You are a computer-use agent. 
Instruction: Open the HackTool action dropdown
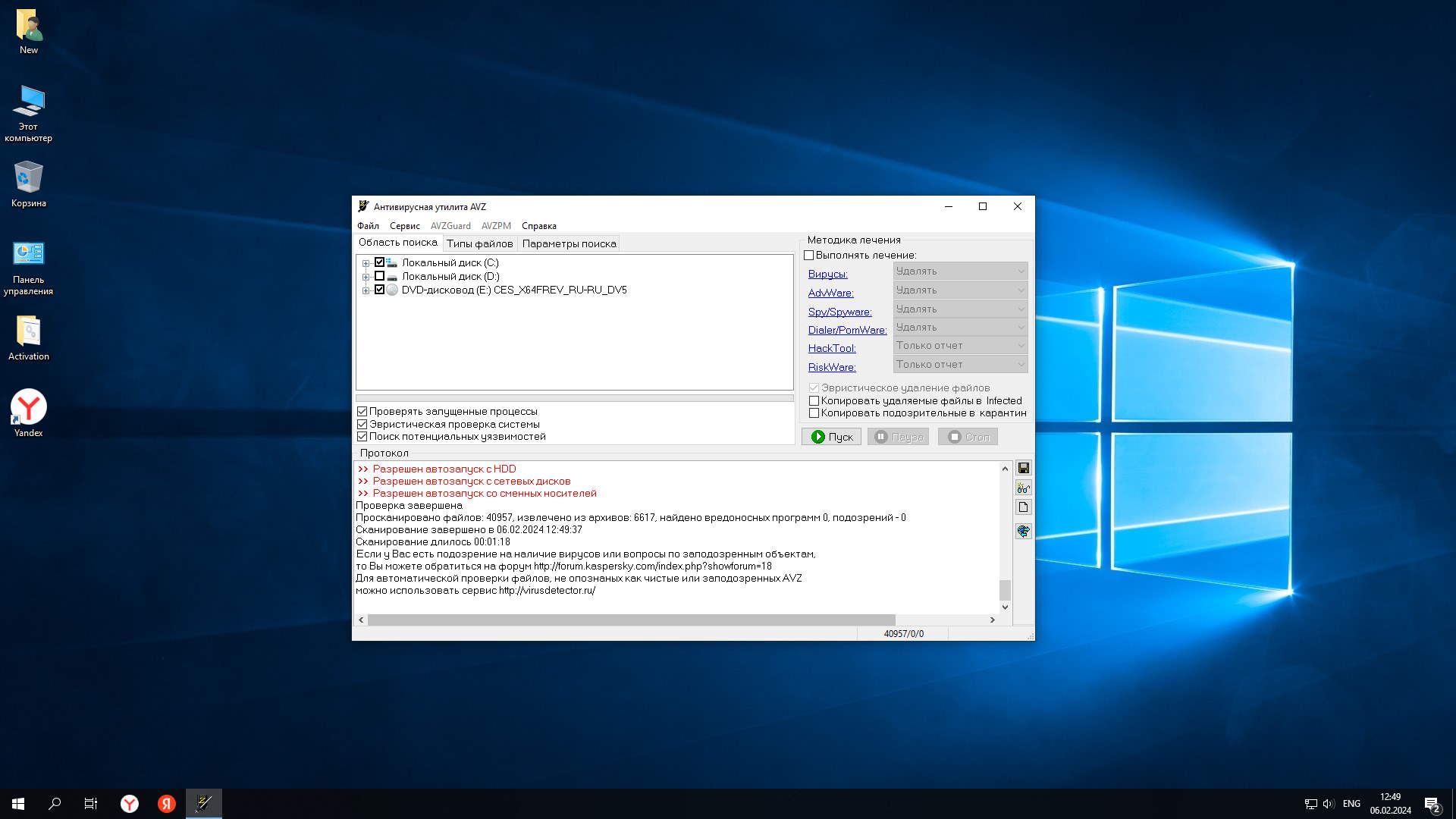click(x=960, y=346)
